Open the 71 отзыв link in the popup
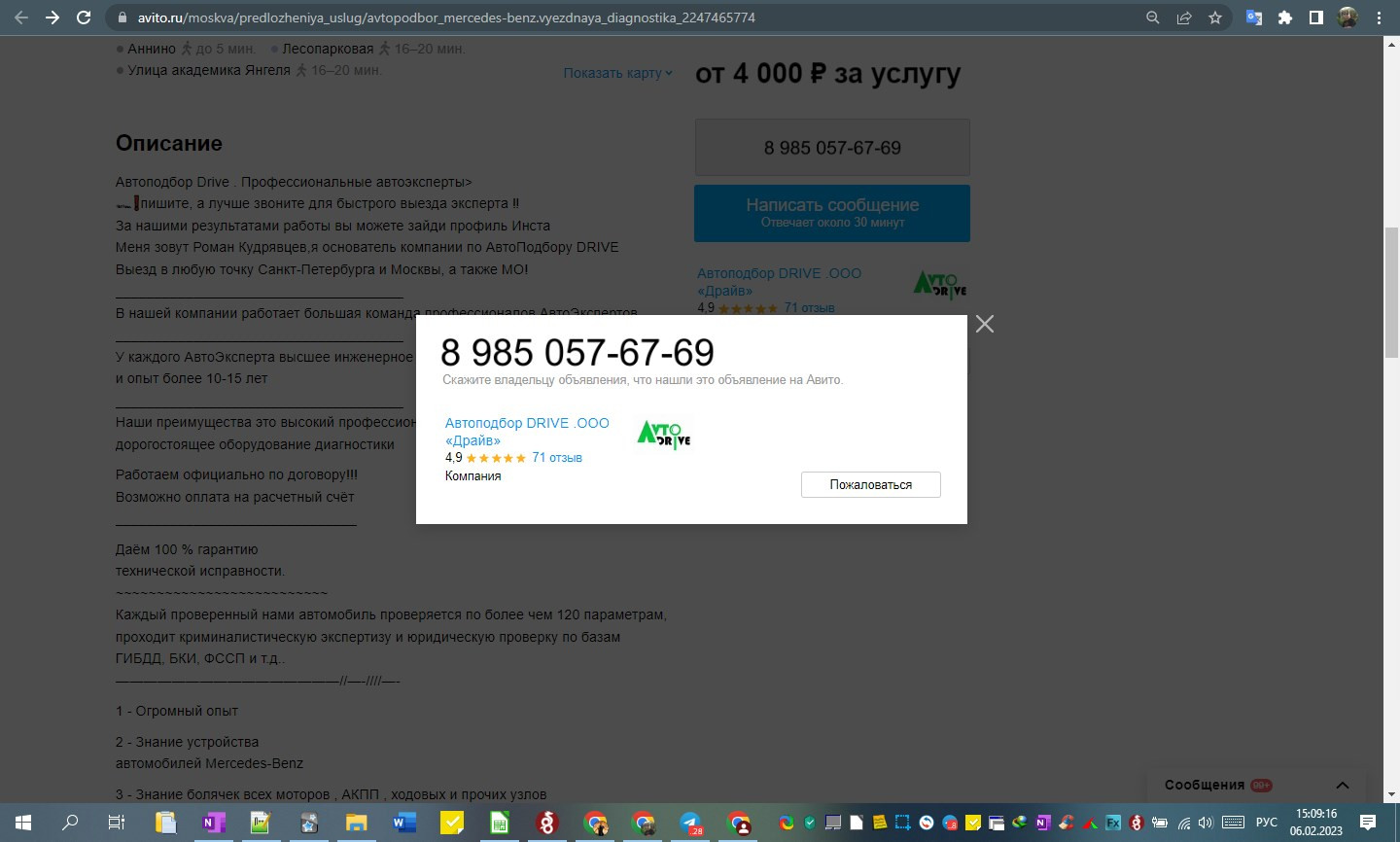Viewport: 1400px width, 842px height. tap(557, 457)
